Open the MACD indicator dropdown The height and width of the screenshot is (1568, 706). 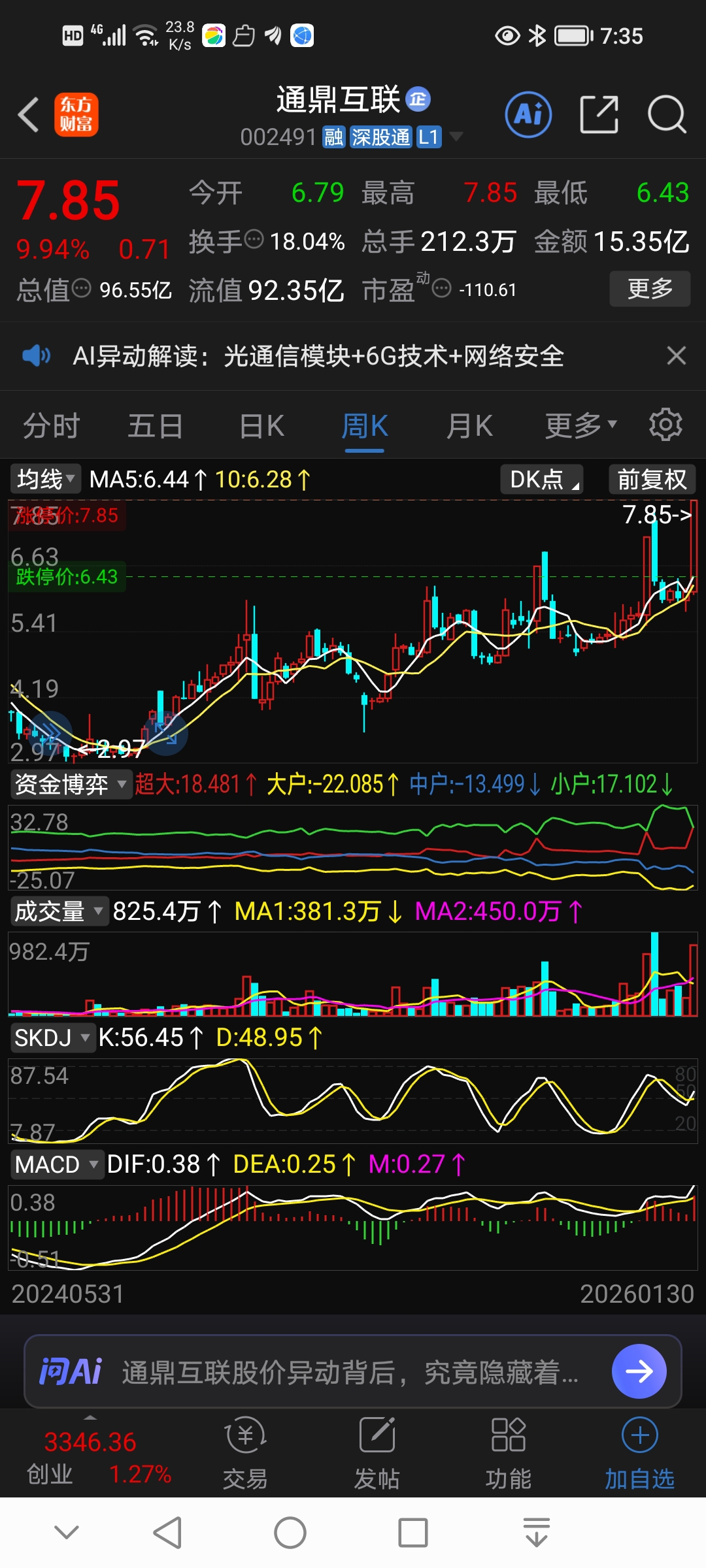[57, 1164]
